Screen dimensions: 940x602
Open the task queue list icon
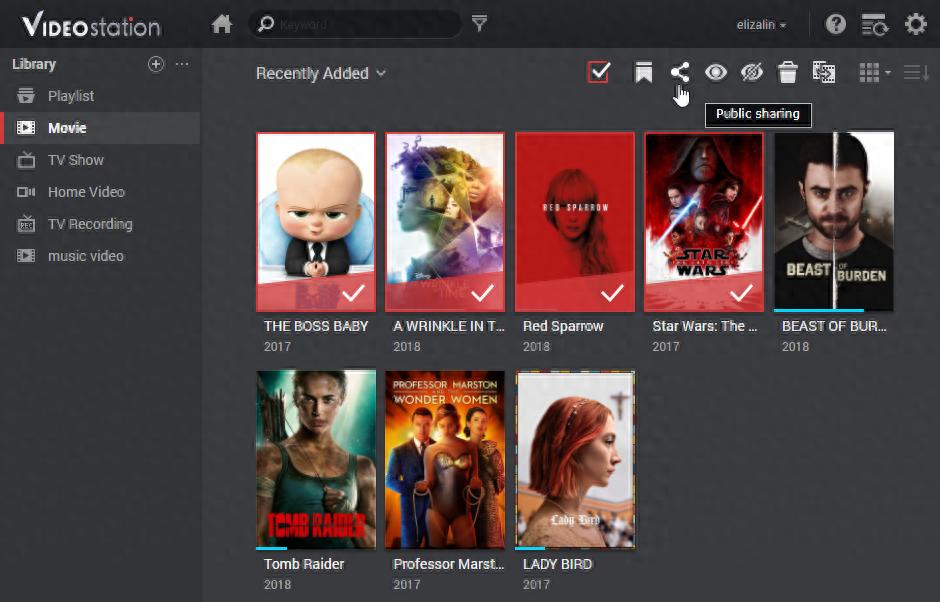coord(875,25)
